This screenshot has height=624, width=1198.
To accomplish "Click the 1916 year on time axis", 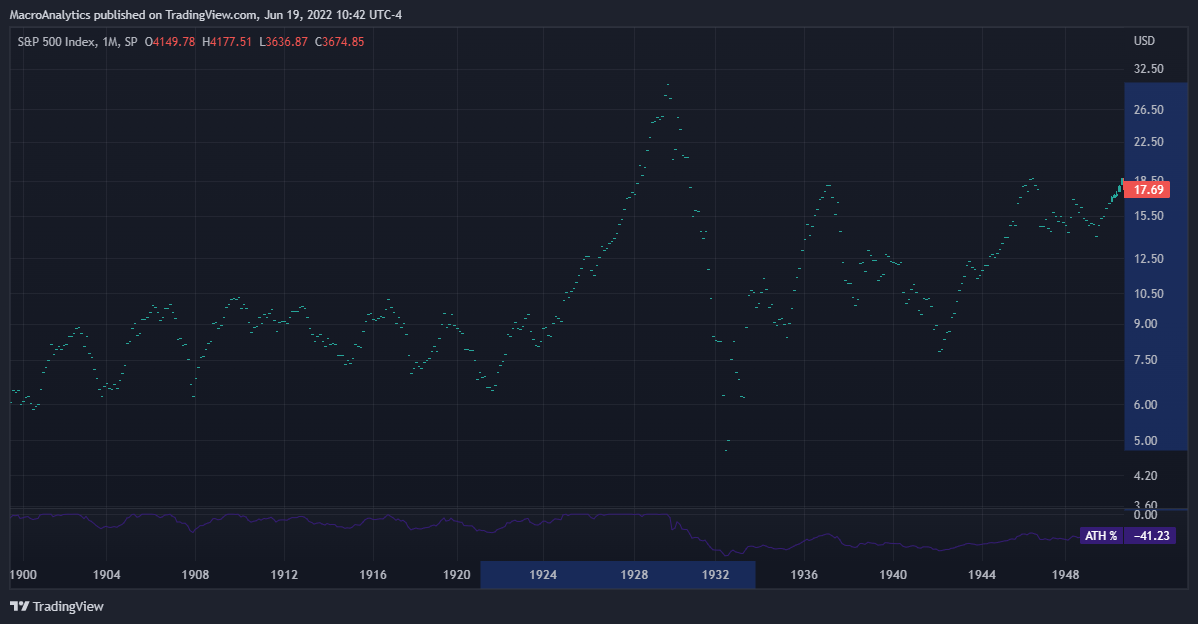I will (373, 574).
